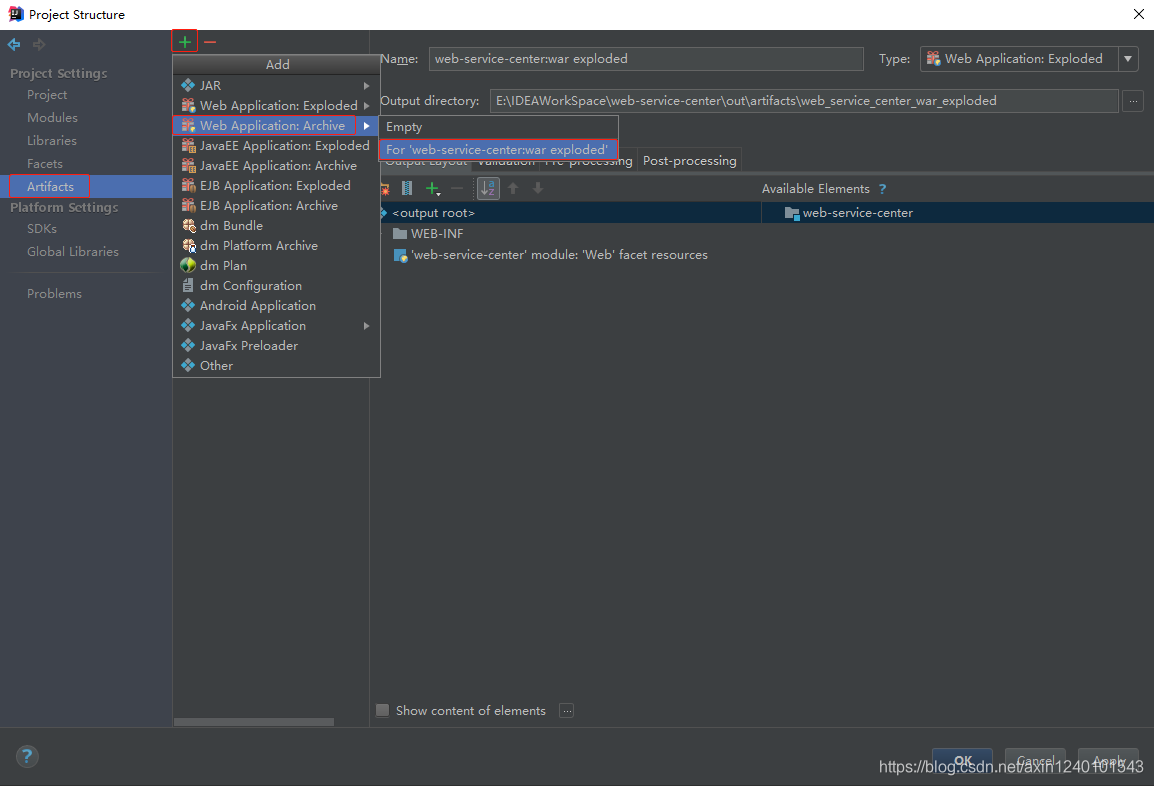Choose dm Bundle from Add menu
The height and width of the screenshot is (786, 1154).
coord(276,225)
